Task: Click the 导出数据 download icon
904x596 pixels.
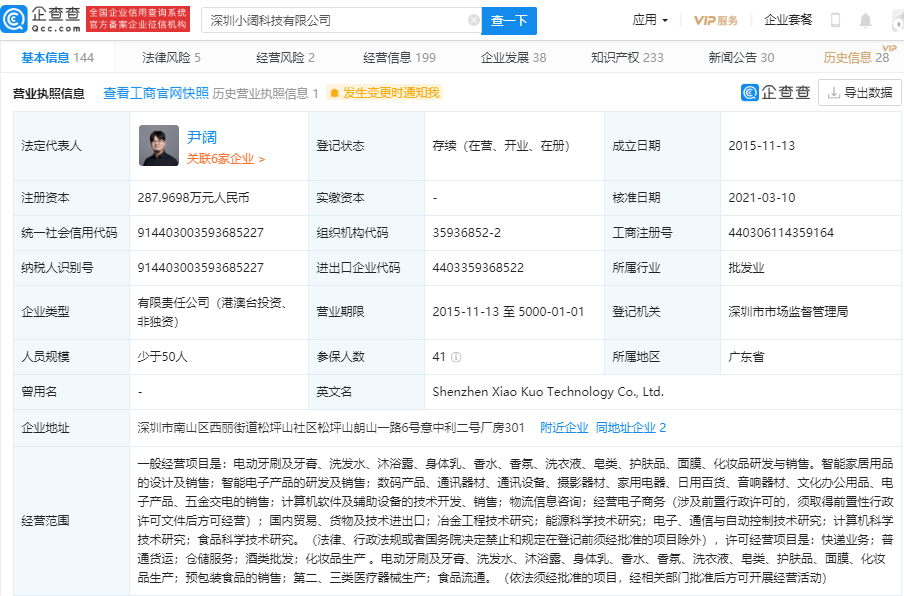Action: coord(833,92)
